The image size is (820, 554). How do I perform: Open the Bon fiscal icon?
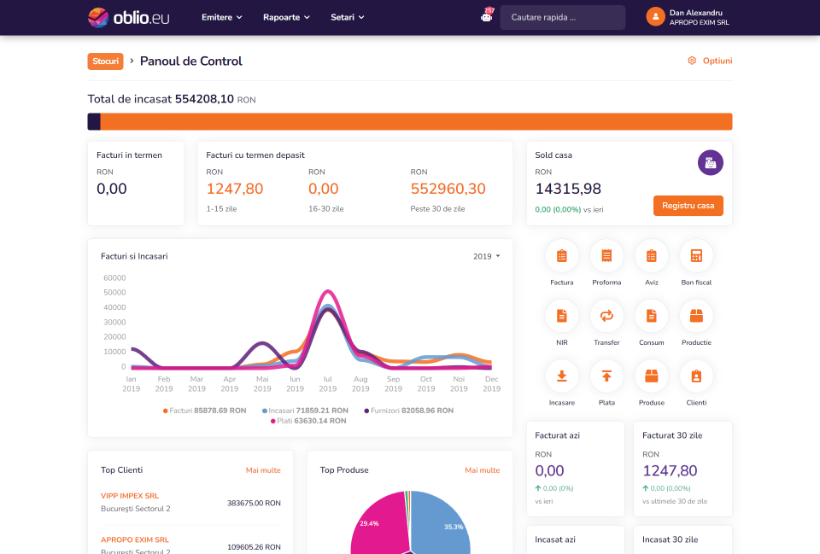[x=696, y=257]
